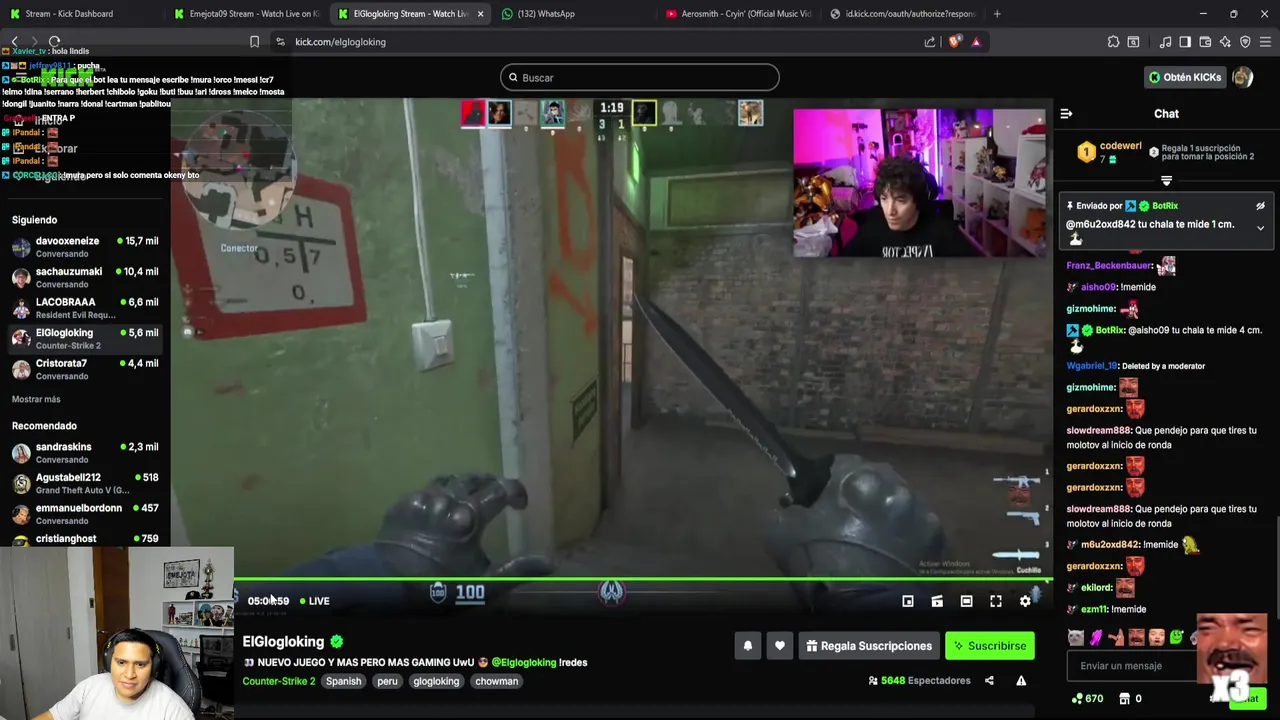Open emanuelbordonn recommended channel
This screenshot has height=720, width=1280.
point(85,514)
